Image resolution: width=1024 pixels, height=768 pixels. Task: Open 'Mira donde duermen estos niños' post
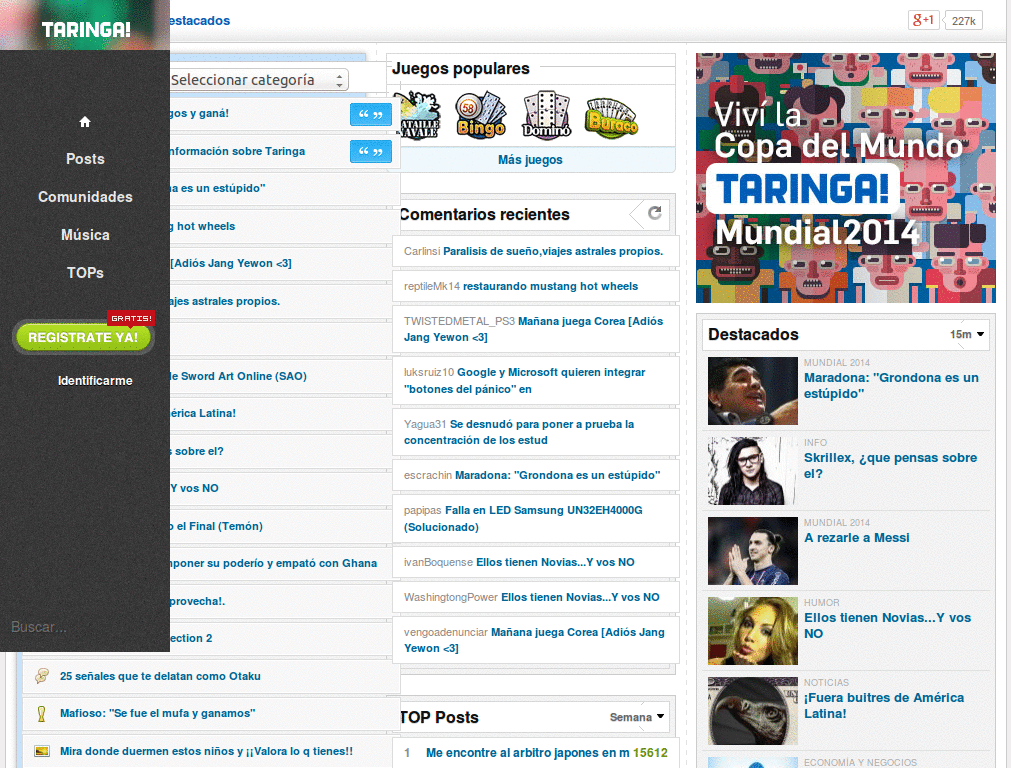206,752
